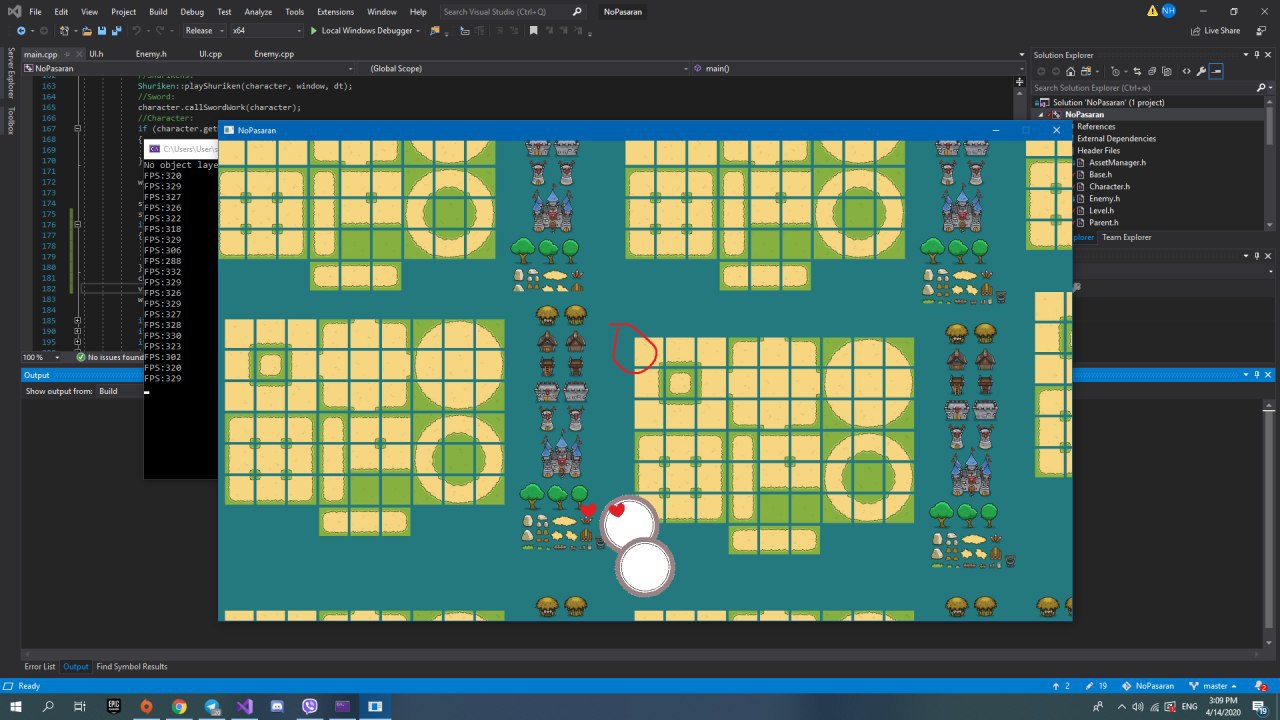1280x720 pixels.
Task: Click the bookmark icon in the main toolbar
Action: (x=534, y=31)
